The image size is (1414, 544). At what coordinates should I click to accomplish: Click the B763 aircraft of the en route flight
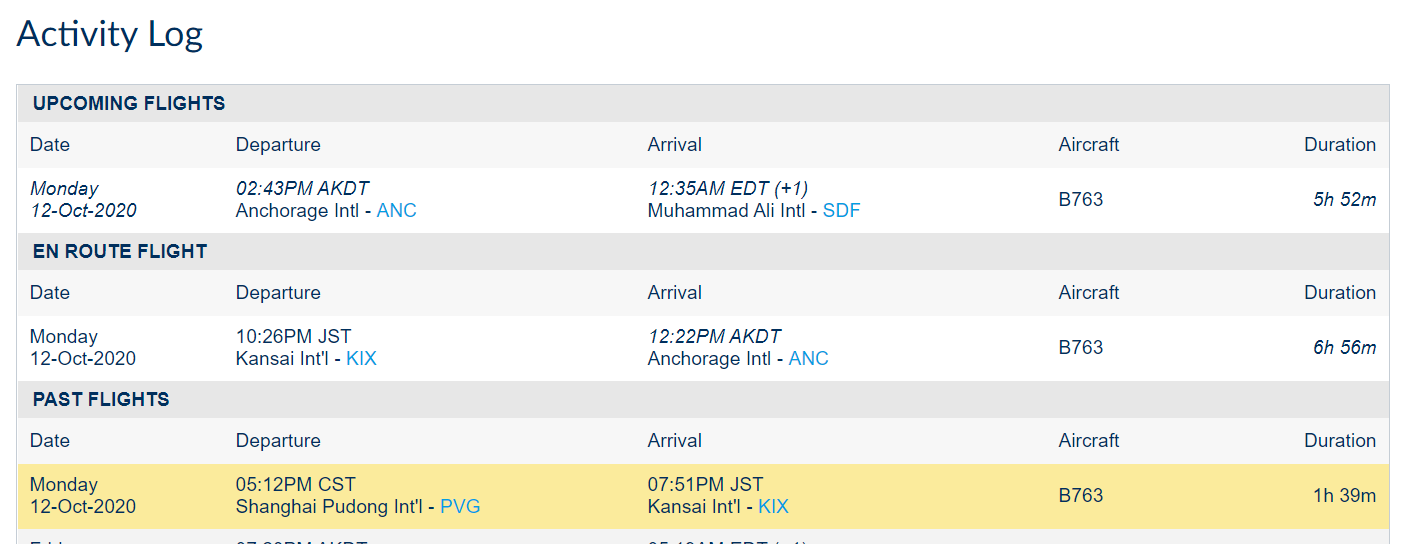click(1081, 348)
